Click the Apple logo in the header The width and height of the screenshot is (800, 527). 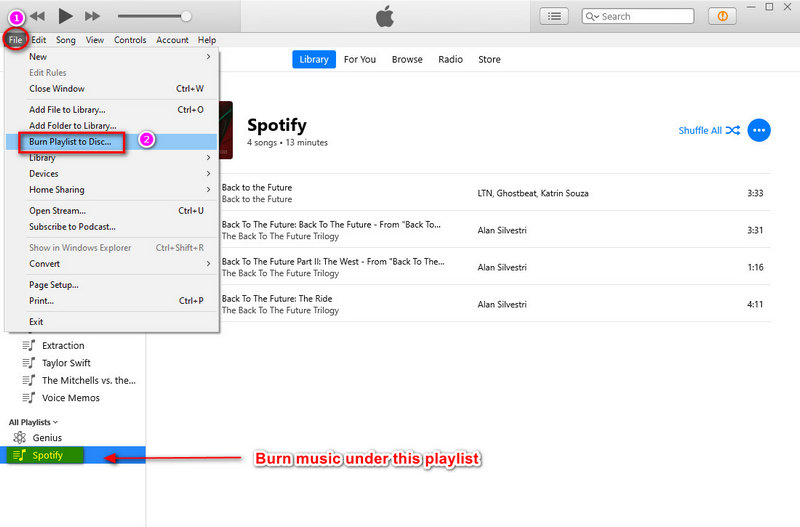(385, 16)
